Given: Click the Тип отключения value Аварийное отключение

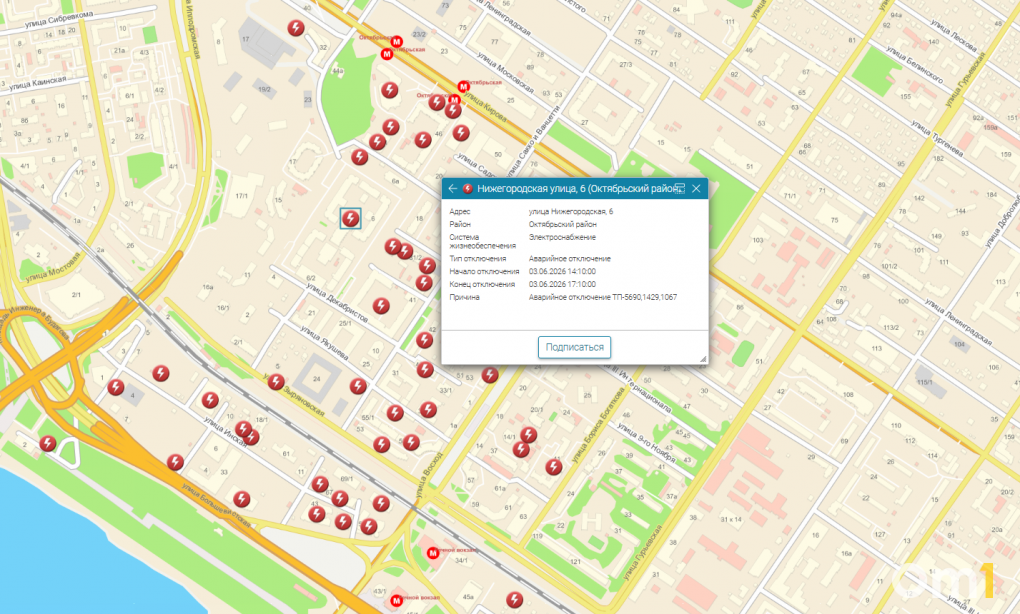Looking at the screenshot, I should 570,259.
